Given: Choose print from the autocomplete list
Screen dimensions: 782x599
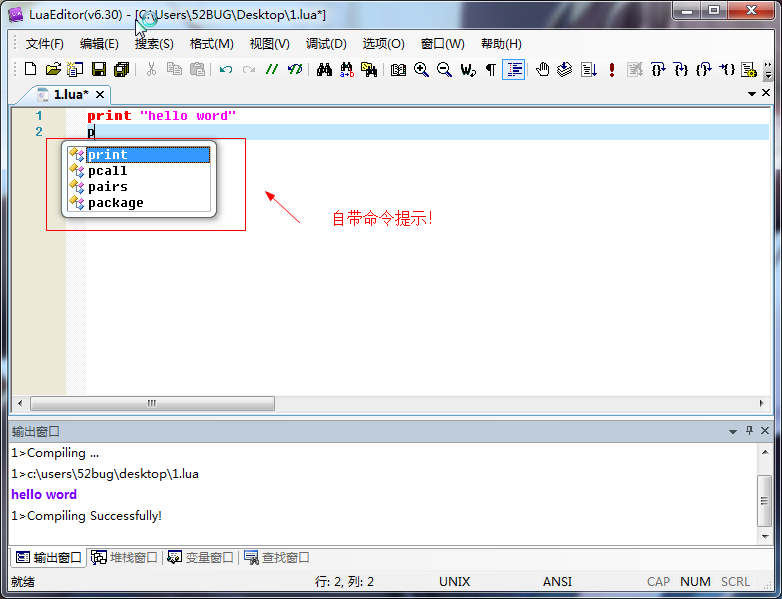Looking at the screenshot, I should 139,155.
